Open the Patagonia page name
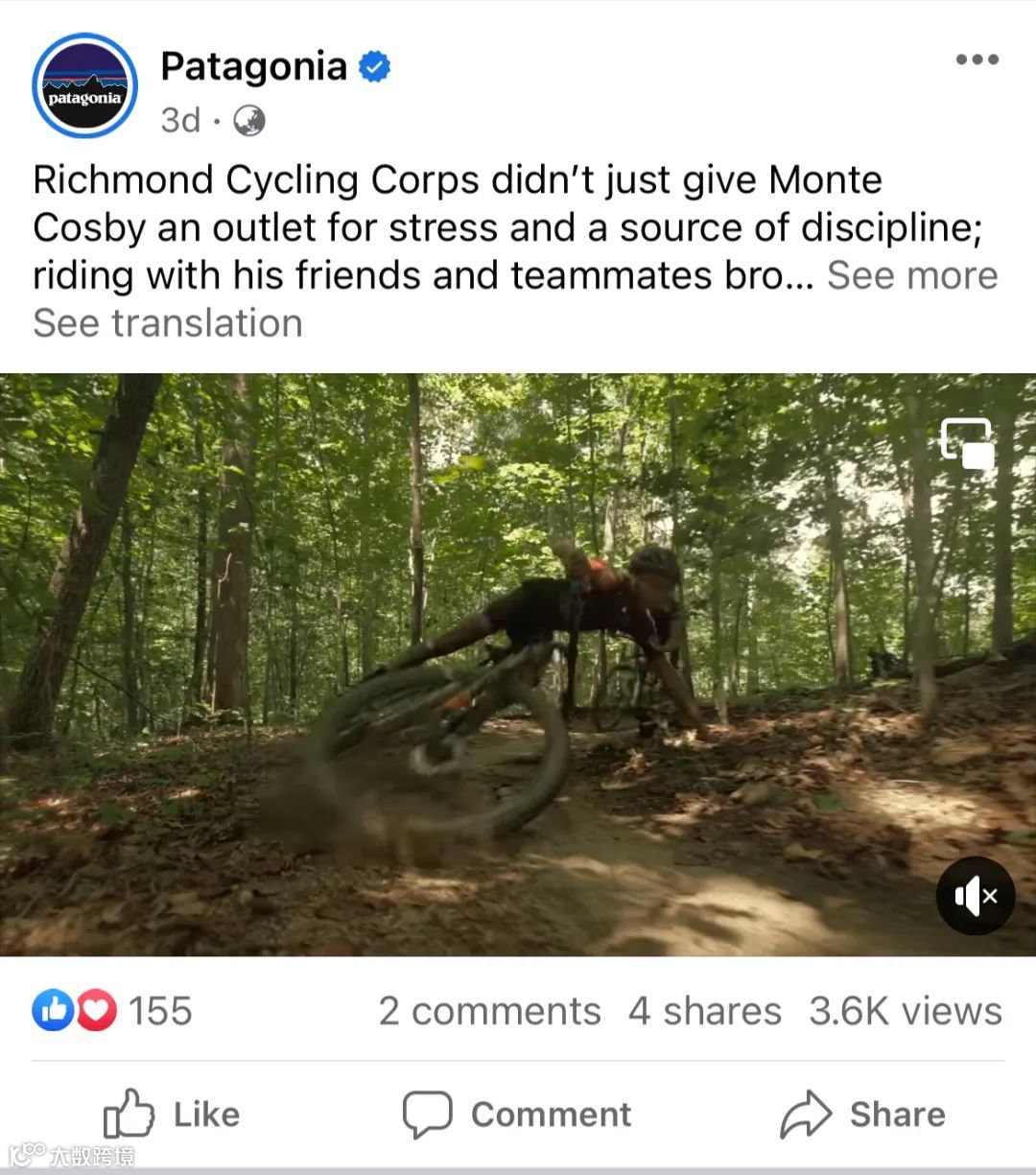 [x=253, y=67]
